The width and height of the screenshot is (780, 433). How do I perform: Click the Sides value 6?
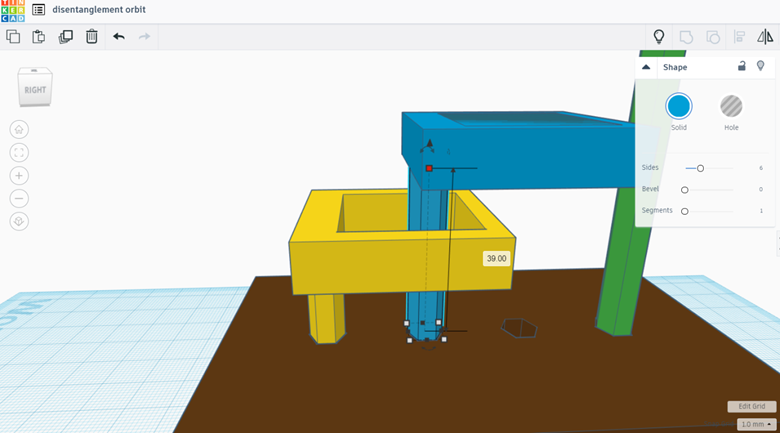coord(761,168)
